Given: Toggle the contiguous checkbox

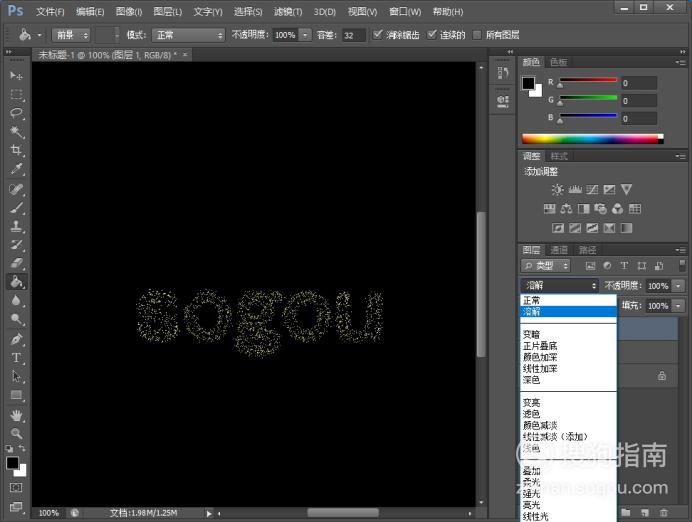Looking at the screenshot, I should pyautogui.click(x=432, y=34).
